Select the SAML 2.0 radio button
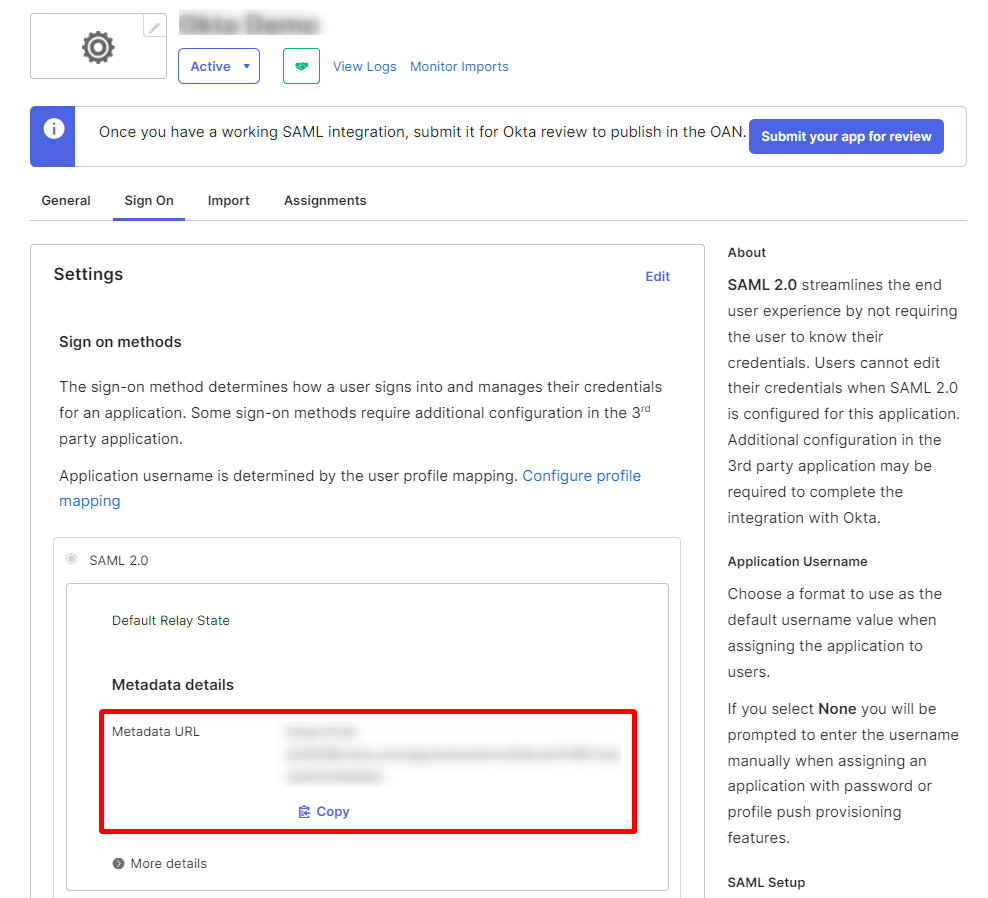The image size is (988, 898). [x=72, y=559]
